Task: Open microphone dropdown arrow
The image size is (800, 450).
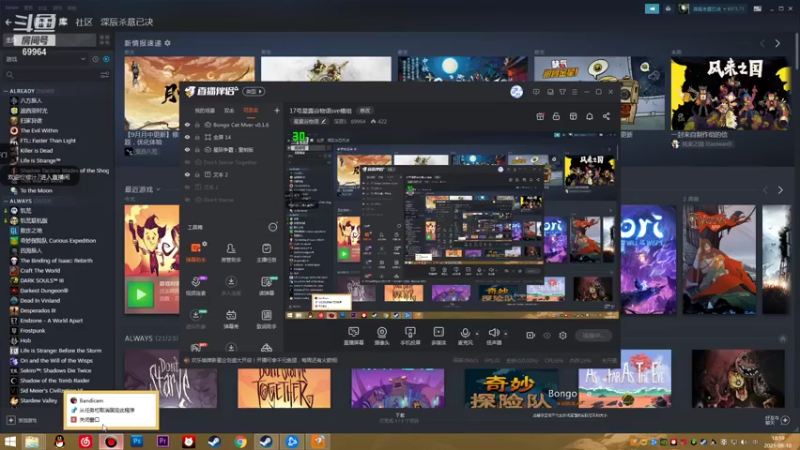Action: tap(477, 334)
